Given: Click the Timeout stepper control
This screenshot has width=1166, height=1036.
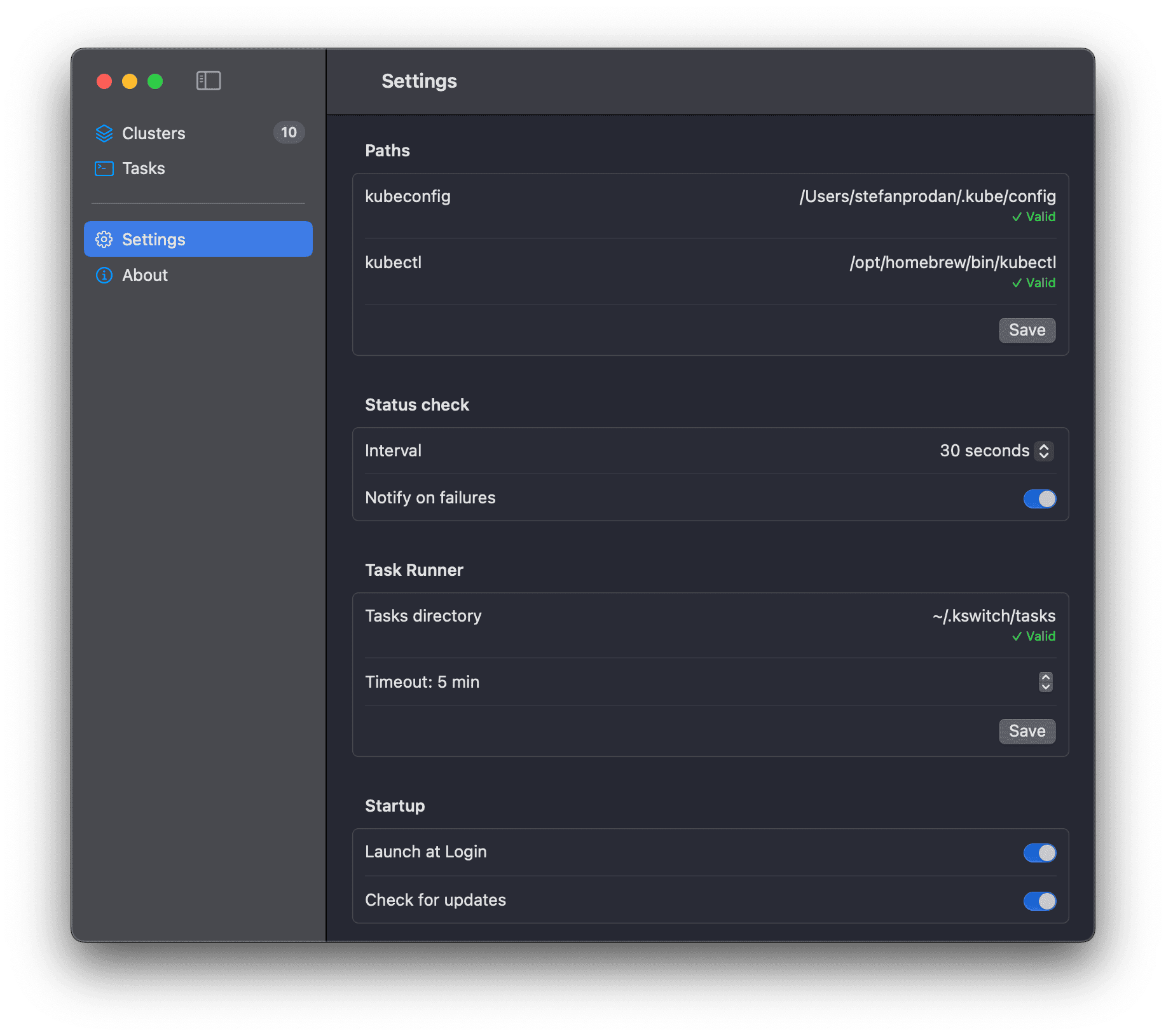Looking at the screenshot, I should point(1045,682).
